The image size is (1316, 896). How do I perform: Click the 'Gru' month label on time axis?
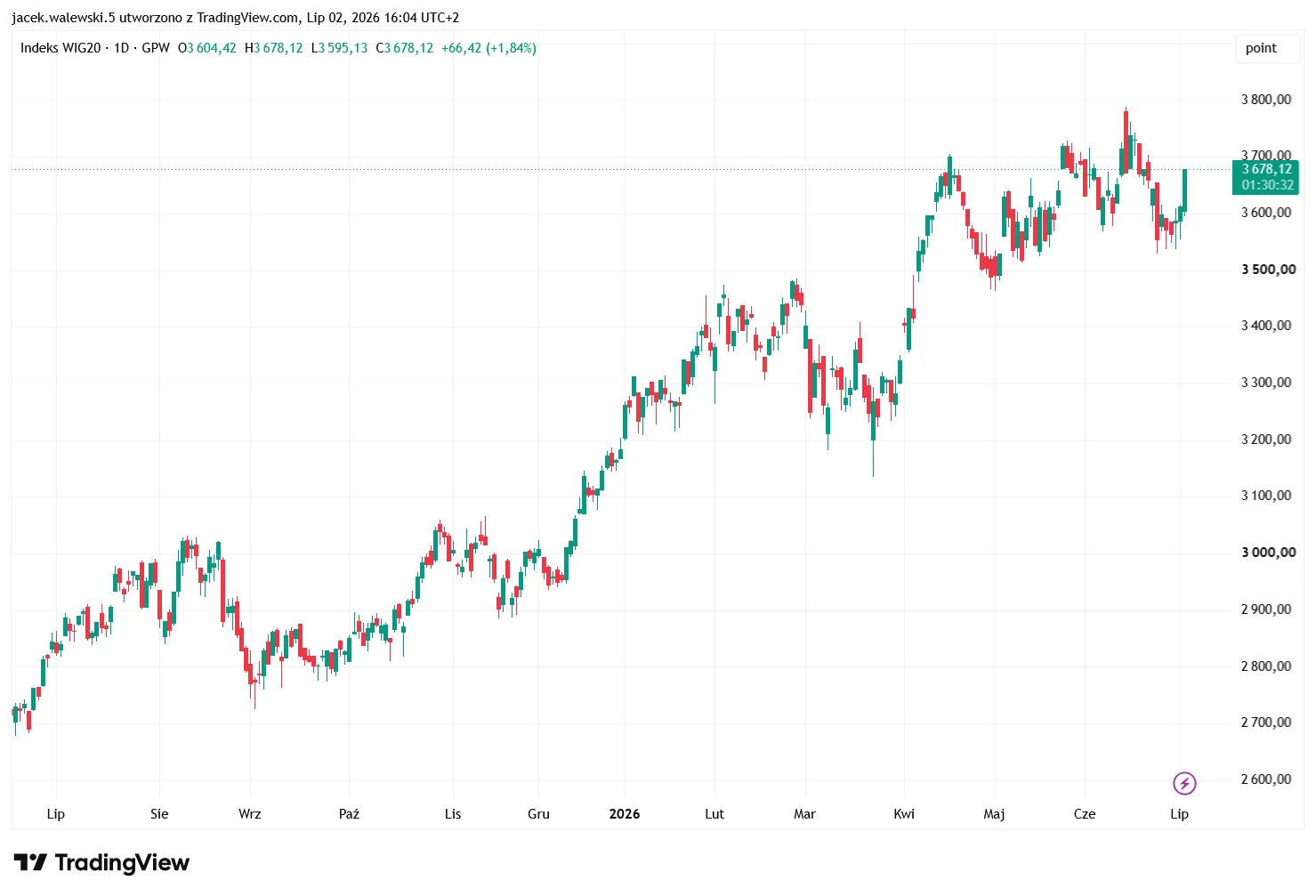[x=538, y=814]
